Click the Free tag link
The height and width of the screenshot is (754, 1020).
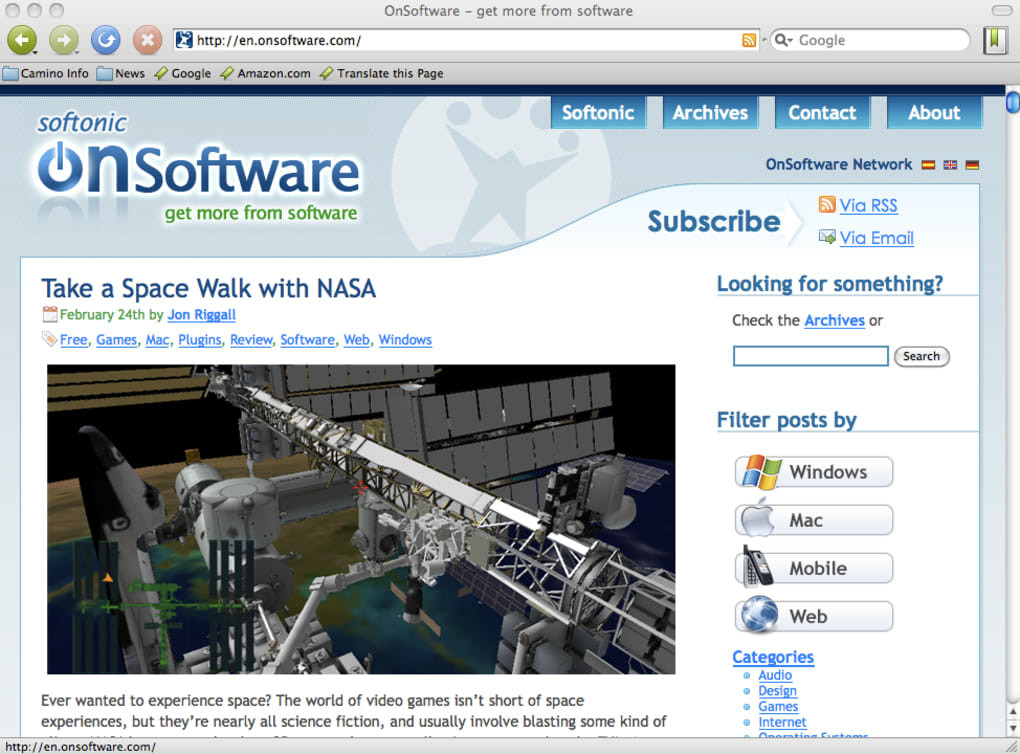74,340
